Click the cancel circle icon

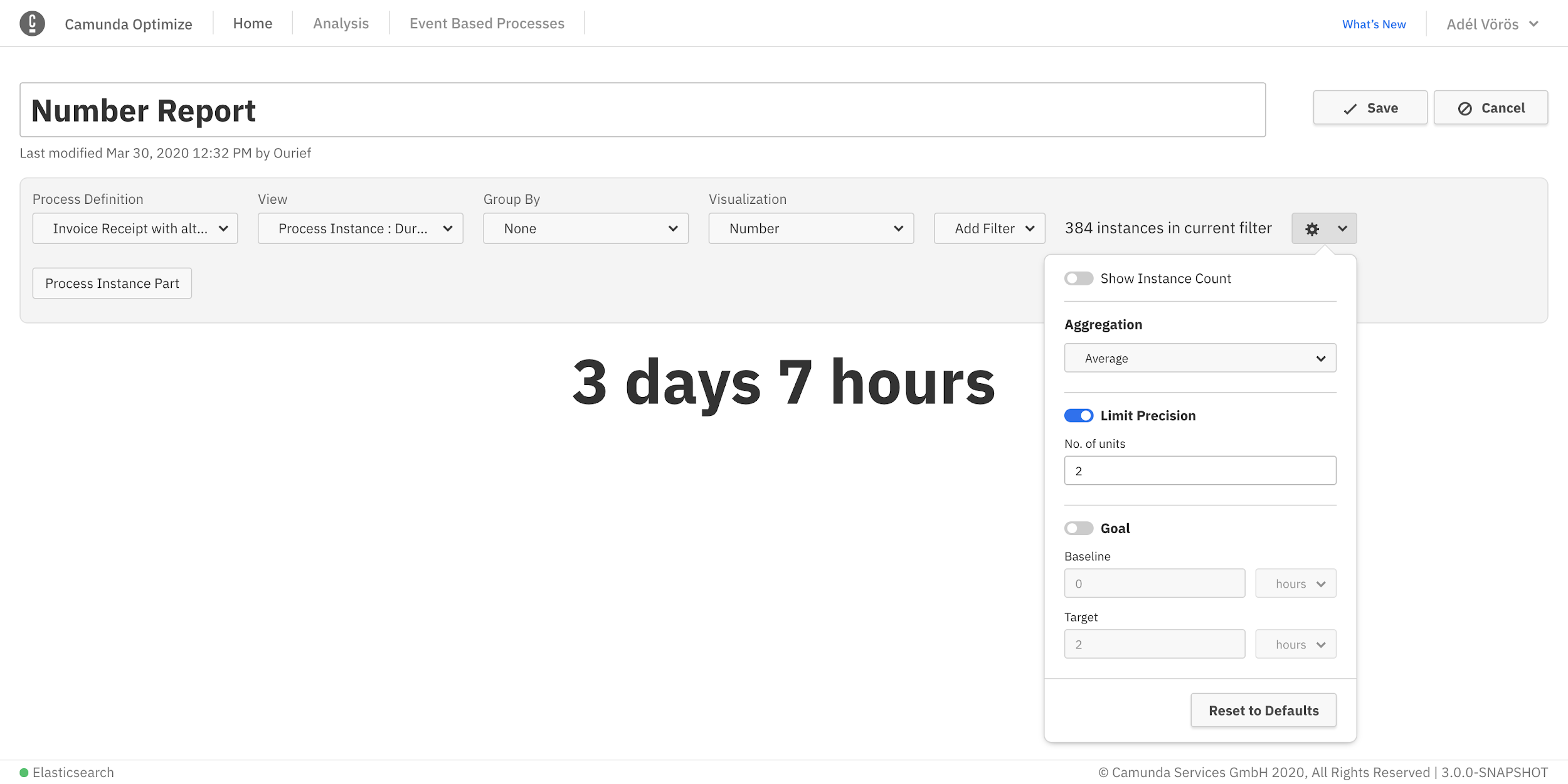coord(1465,109)
